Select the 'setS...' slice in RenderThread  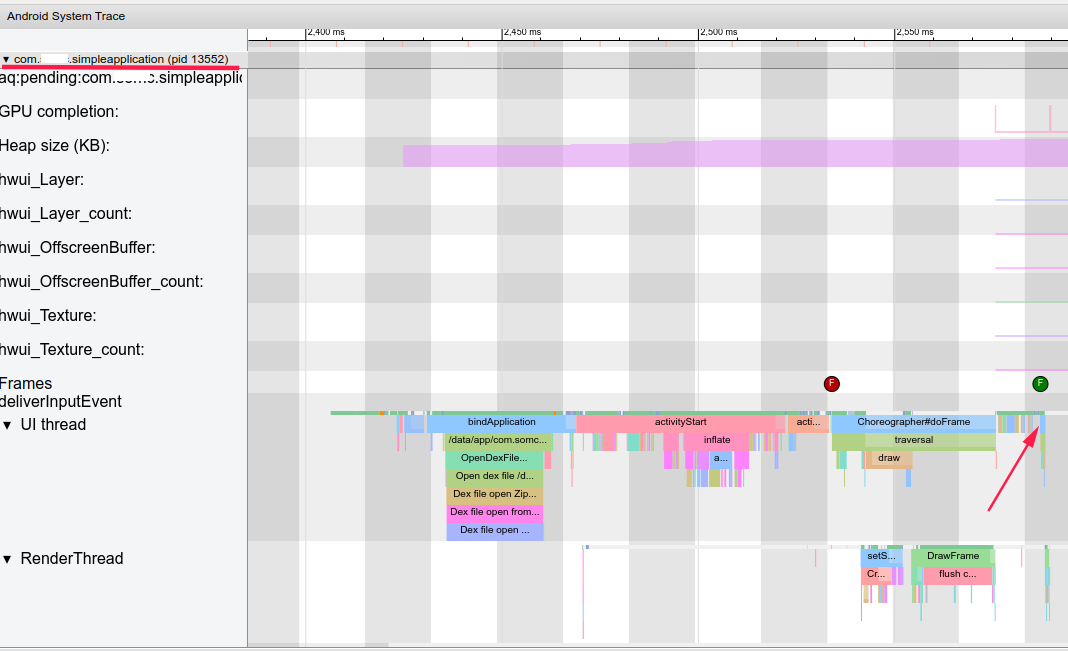881,556
